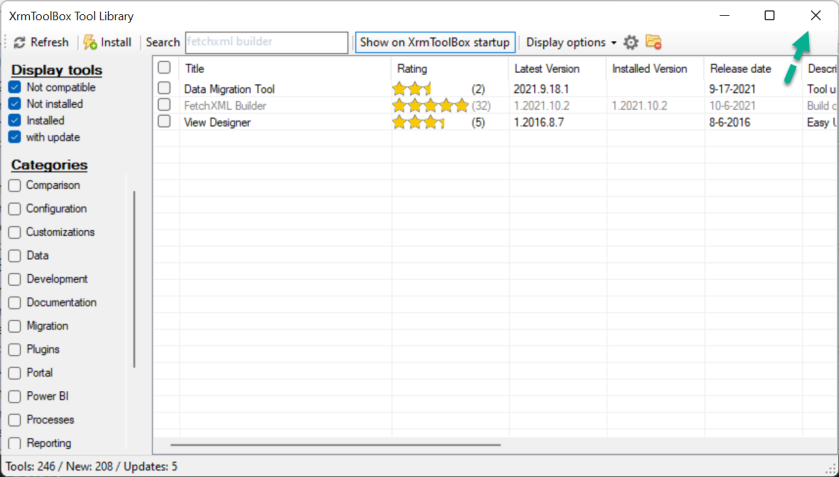Sort by Installed Version column header
Viewport: 839px width, 477px height.
(x=656, y=69)
